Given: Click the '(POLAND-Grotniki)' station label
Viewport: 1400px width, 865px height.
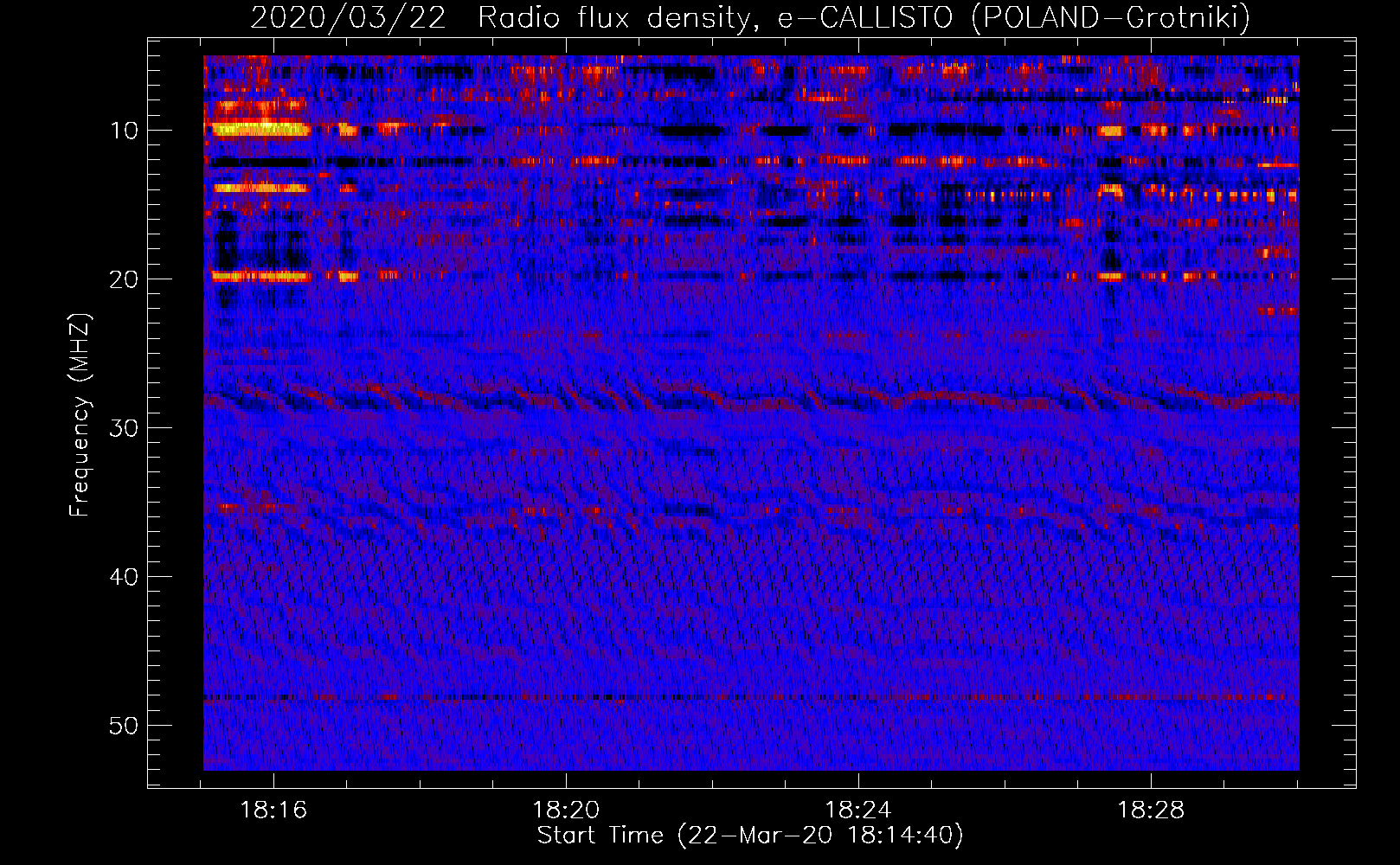Looking at the screenshot, I should tap(1111, 17).
